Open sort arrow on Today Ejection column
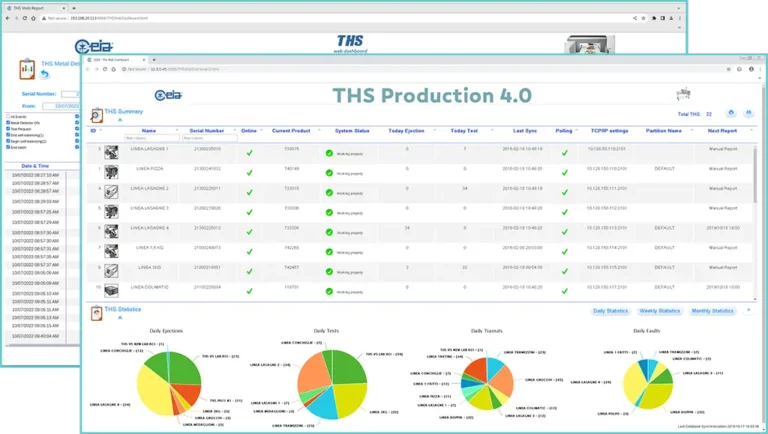Image resolution: width=768 pixels, height=434 pixels. click(434, 130)
